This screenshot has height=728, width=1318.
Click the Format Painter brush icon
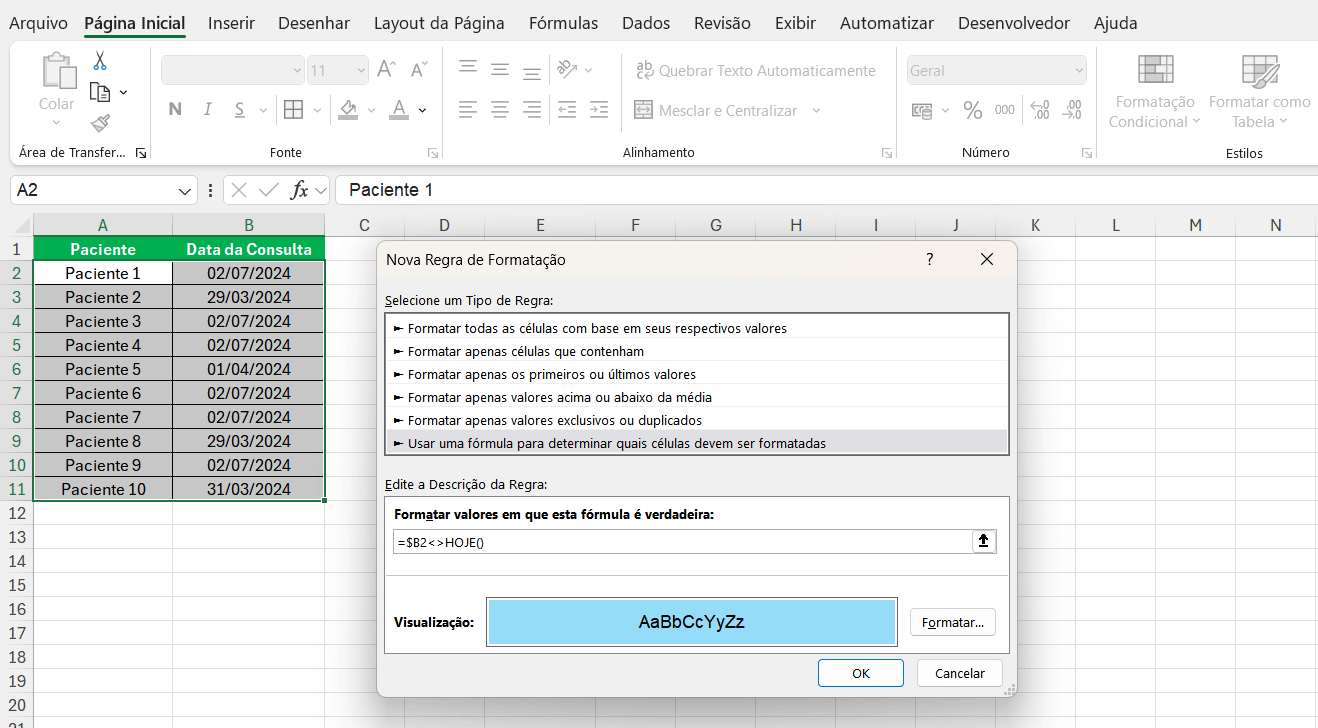click(x=100, y=123)
